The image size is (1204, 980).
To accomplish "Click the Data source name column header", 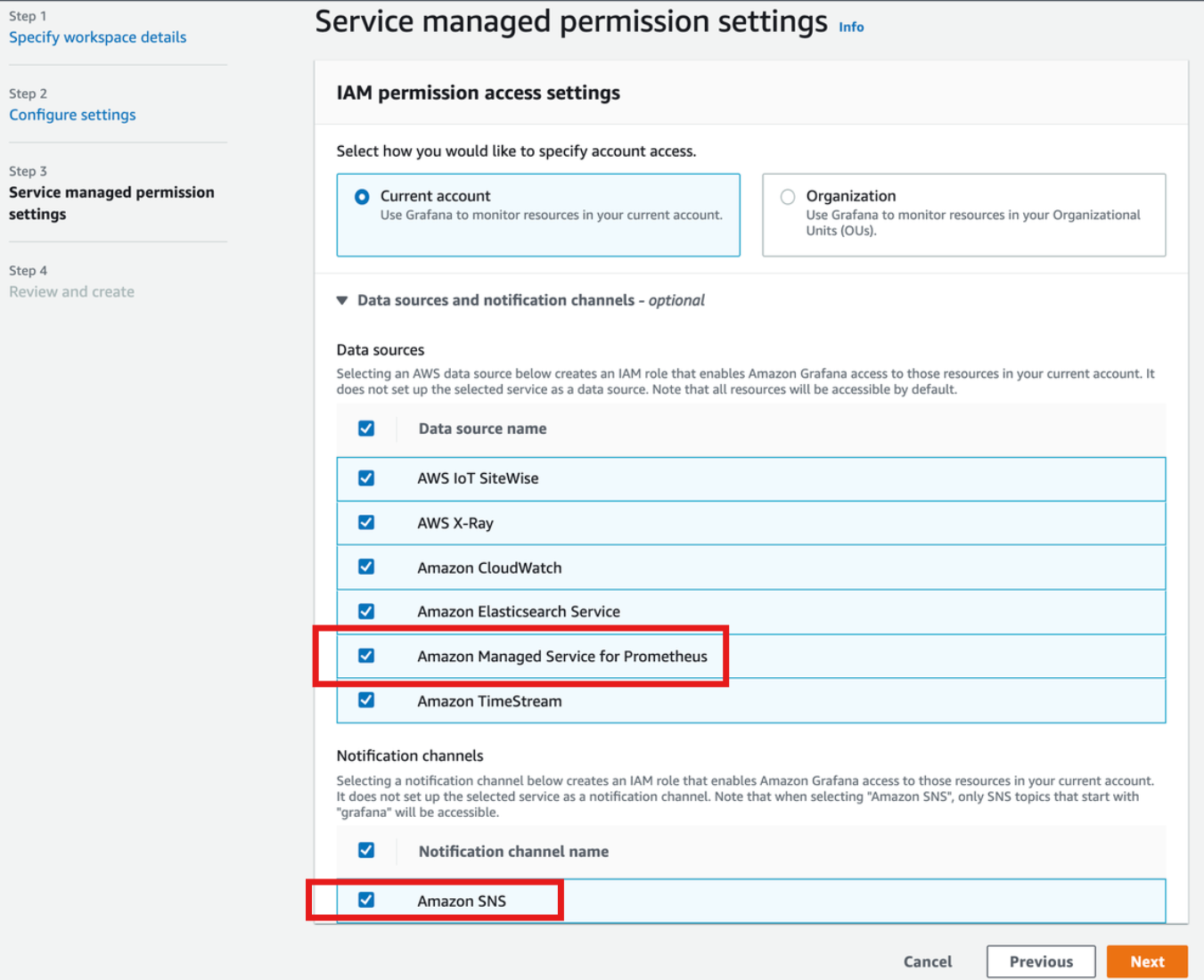I will pos(483,429).
